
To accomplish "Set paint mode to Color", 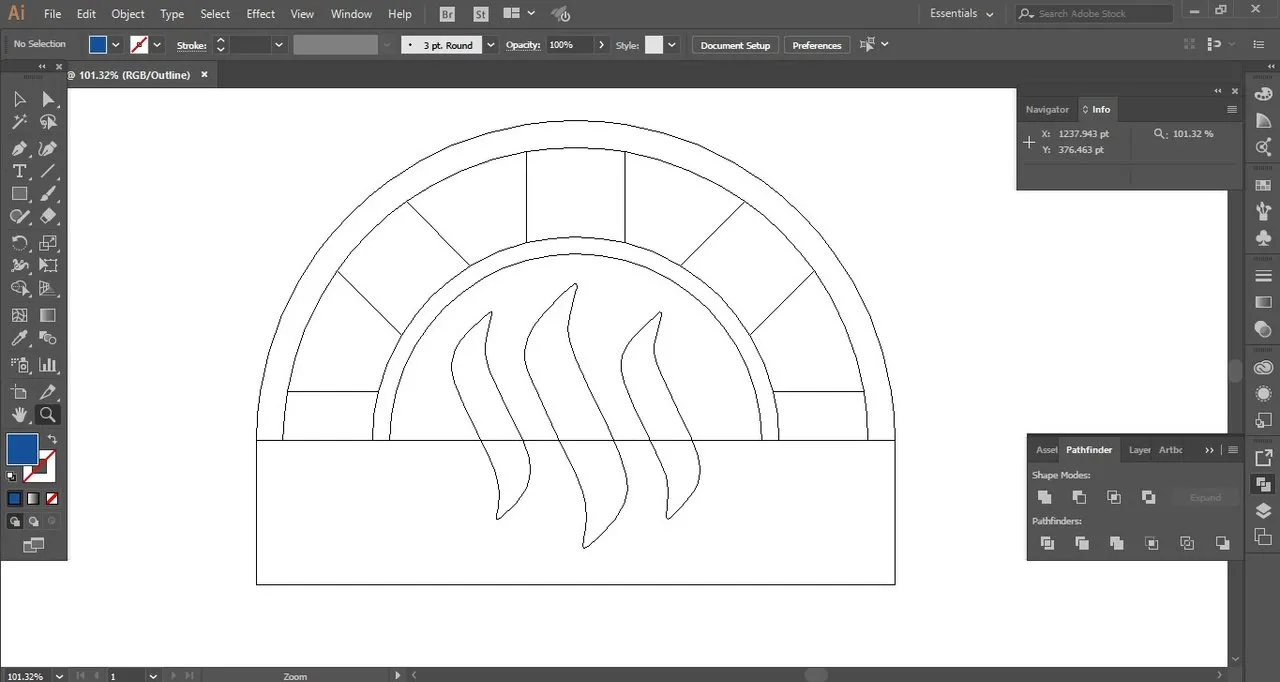I will coord(15,498).
